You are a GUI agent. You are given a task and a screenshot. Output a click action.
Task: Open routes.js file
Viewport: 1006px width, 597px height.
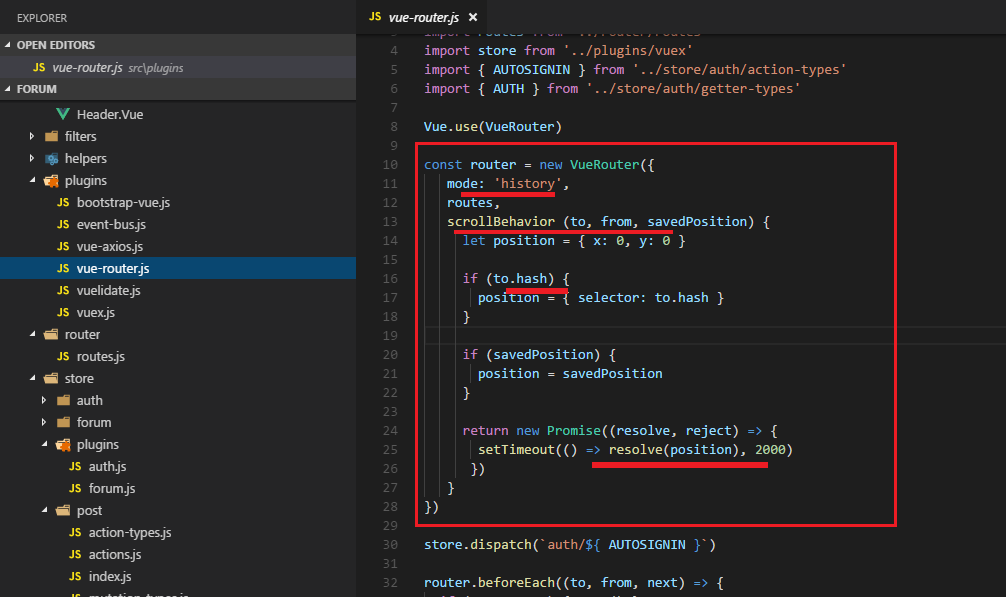tap(101, 356)
